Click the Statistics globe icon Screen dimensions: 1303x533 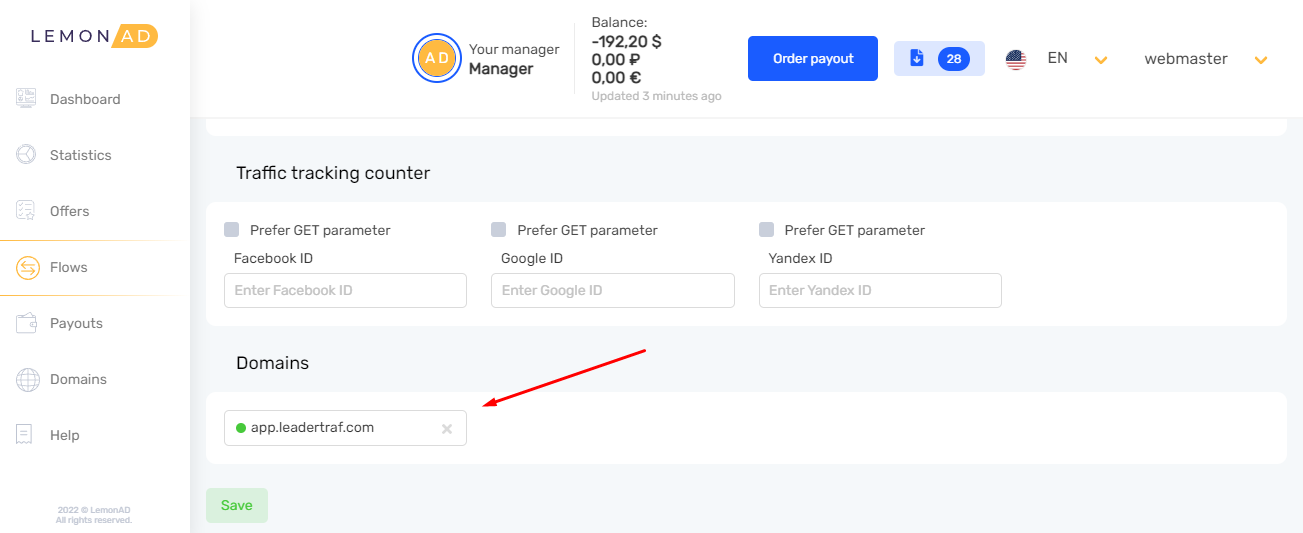tap(27, 155)
